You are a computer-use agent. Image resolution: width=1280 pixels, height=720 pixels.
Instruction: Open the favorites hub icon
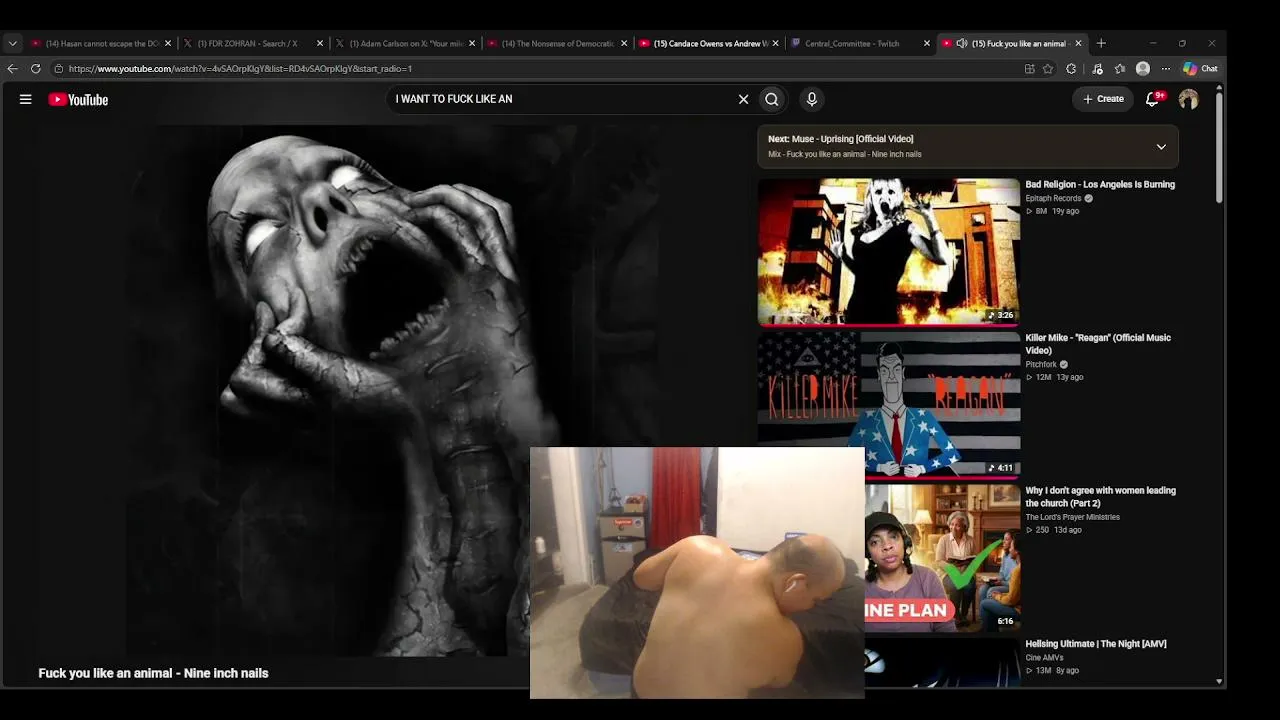click(x=1120, y=69)
